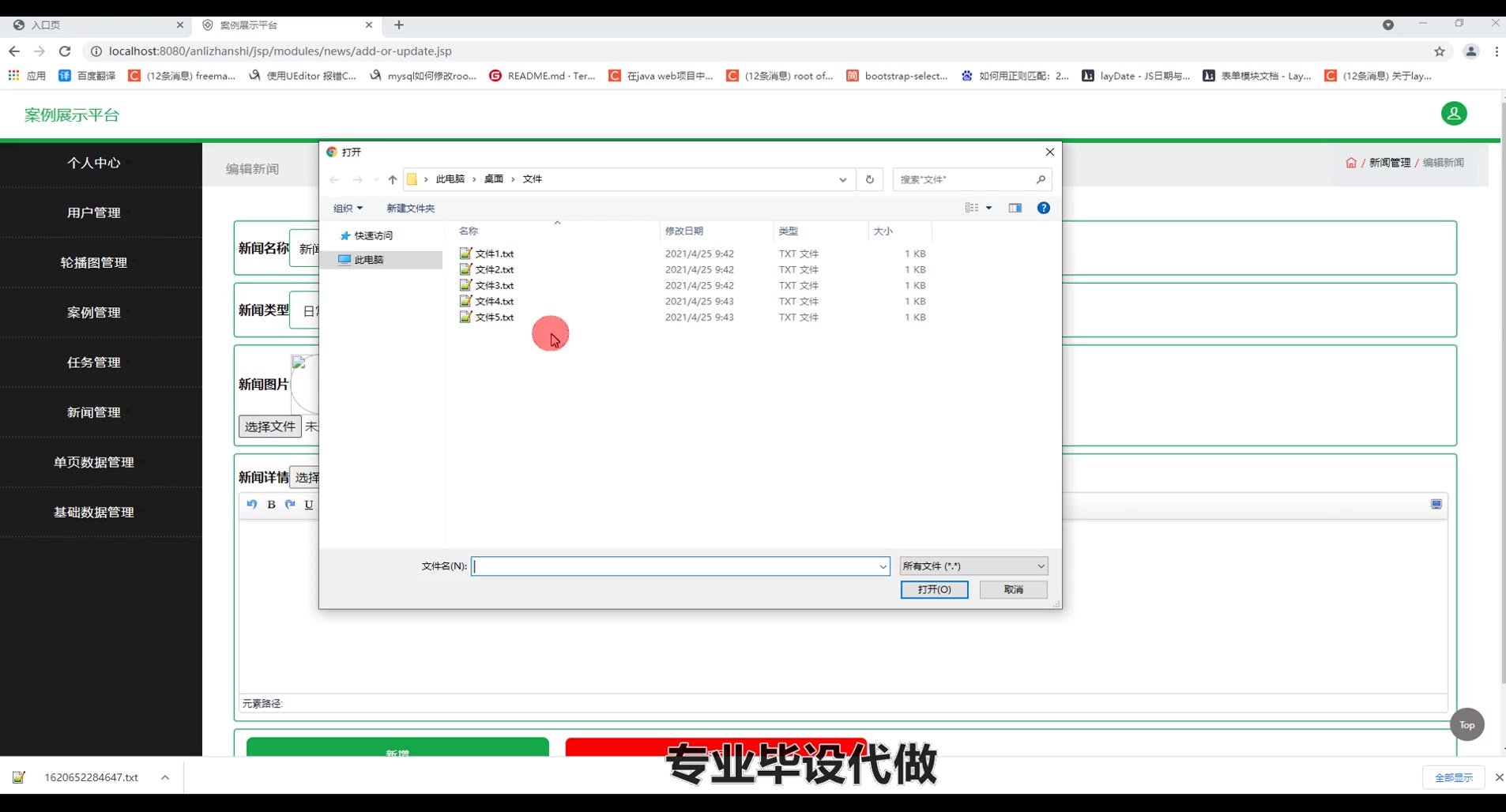Select the file 文件5.txt
The image size is (1506, 812).
tap(494, 317)
